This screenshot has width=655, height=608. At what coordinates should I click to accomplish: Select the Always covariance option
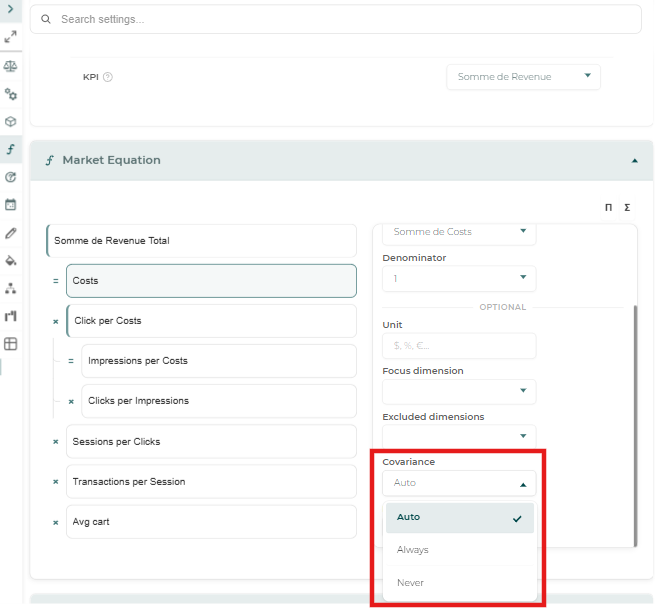click(460, 550)
